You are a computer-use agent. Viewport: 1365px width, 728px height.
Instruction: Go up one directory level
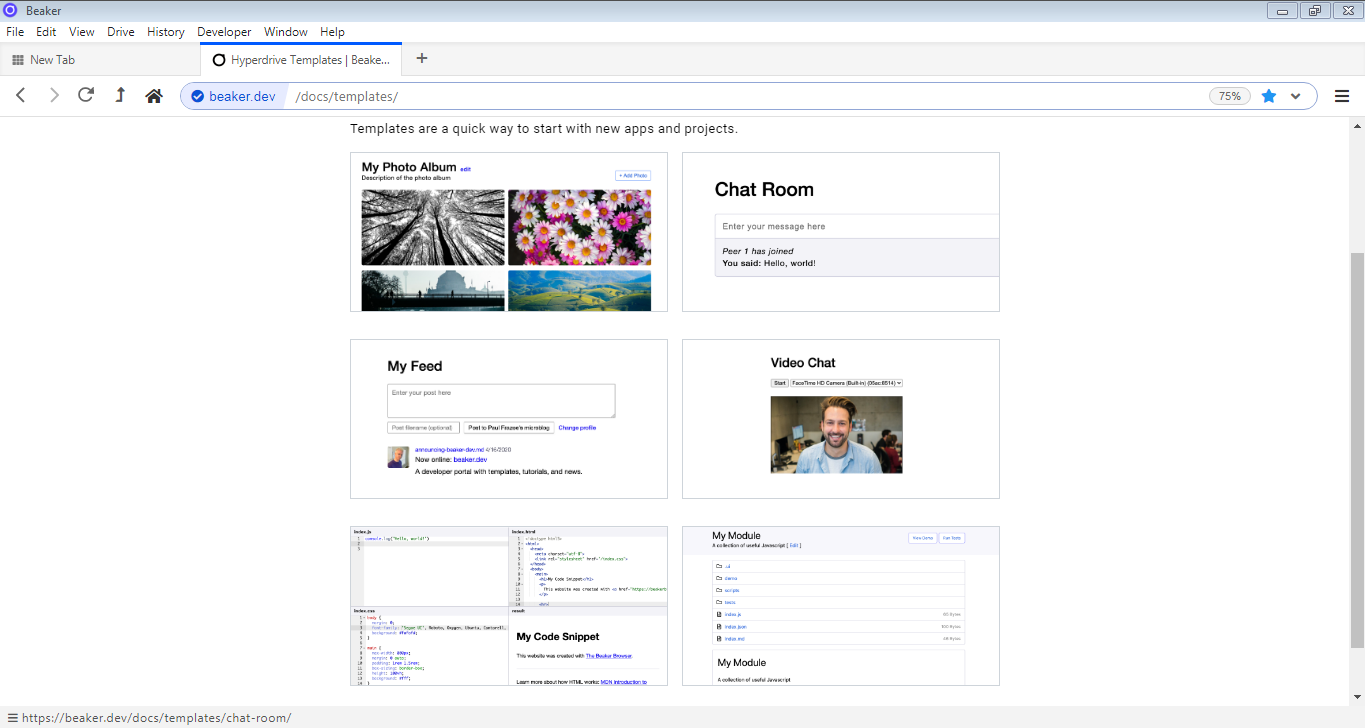(x=120, y=96)
